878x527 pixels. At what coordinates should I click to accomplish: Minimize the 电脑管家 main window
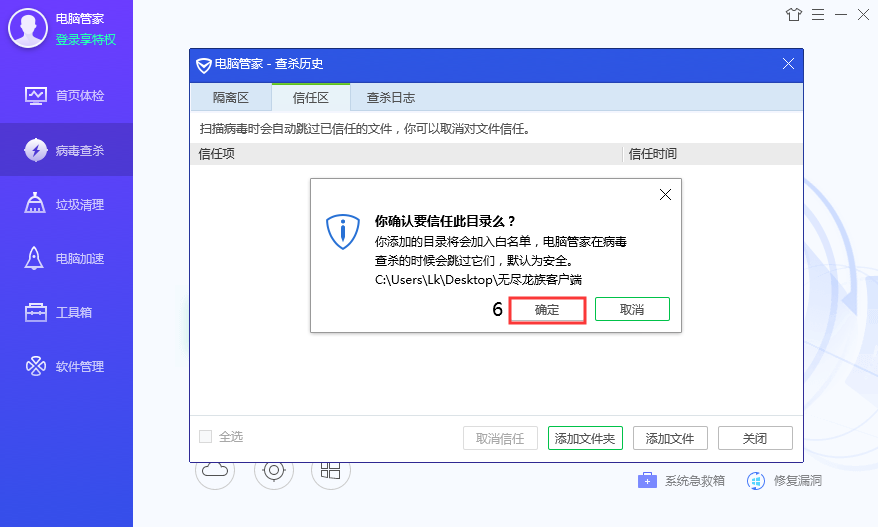point(840,15)
